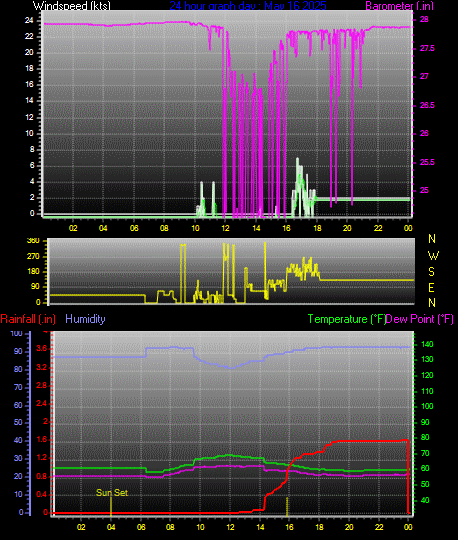Click the '1.6' value on red rainfall axis
The height and width of the screenshot is (540, 458).
click(41, 440)
